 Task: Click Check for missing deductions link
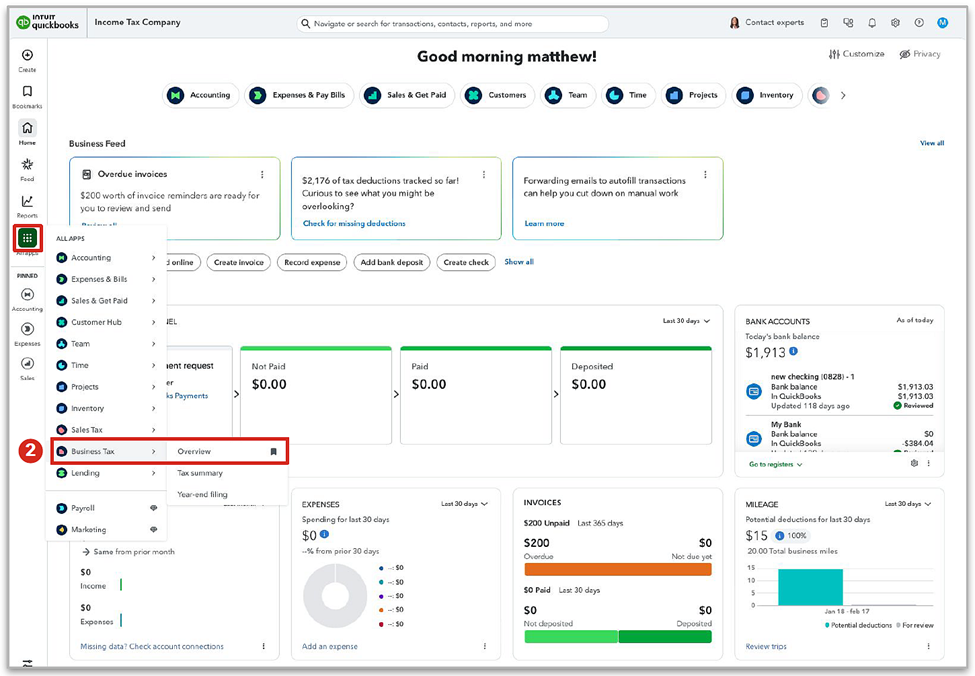(x=354, y=224)
